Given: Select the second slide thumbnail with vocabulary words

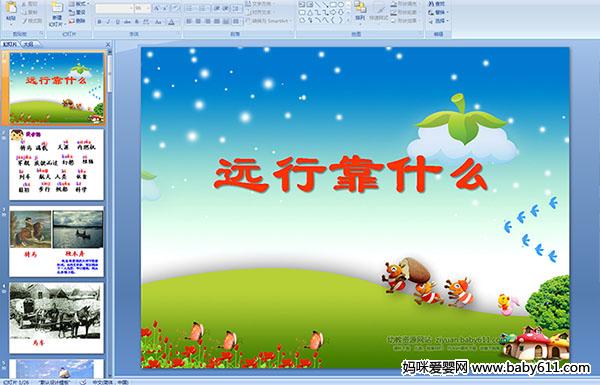Looking at the screenshot, I should coord(57,165).
